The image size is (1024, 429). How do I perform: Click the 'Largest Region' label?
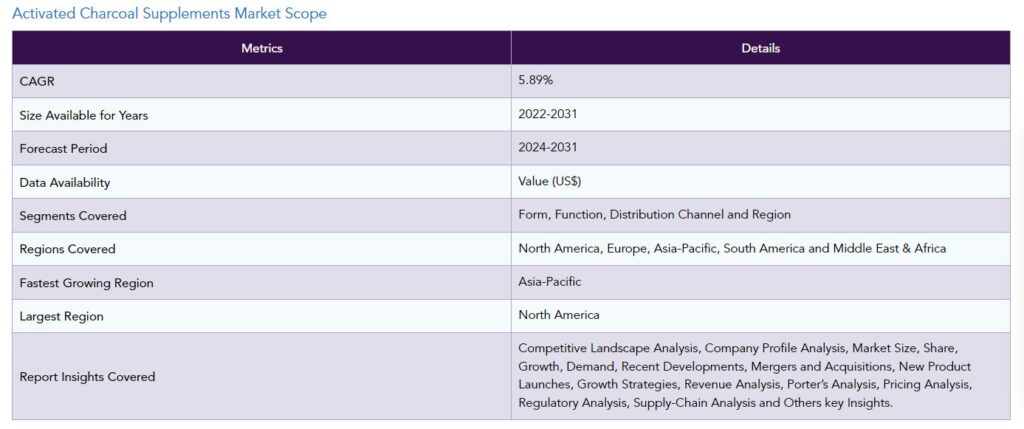coord(61,317)
